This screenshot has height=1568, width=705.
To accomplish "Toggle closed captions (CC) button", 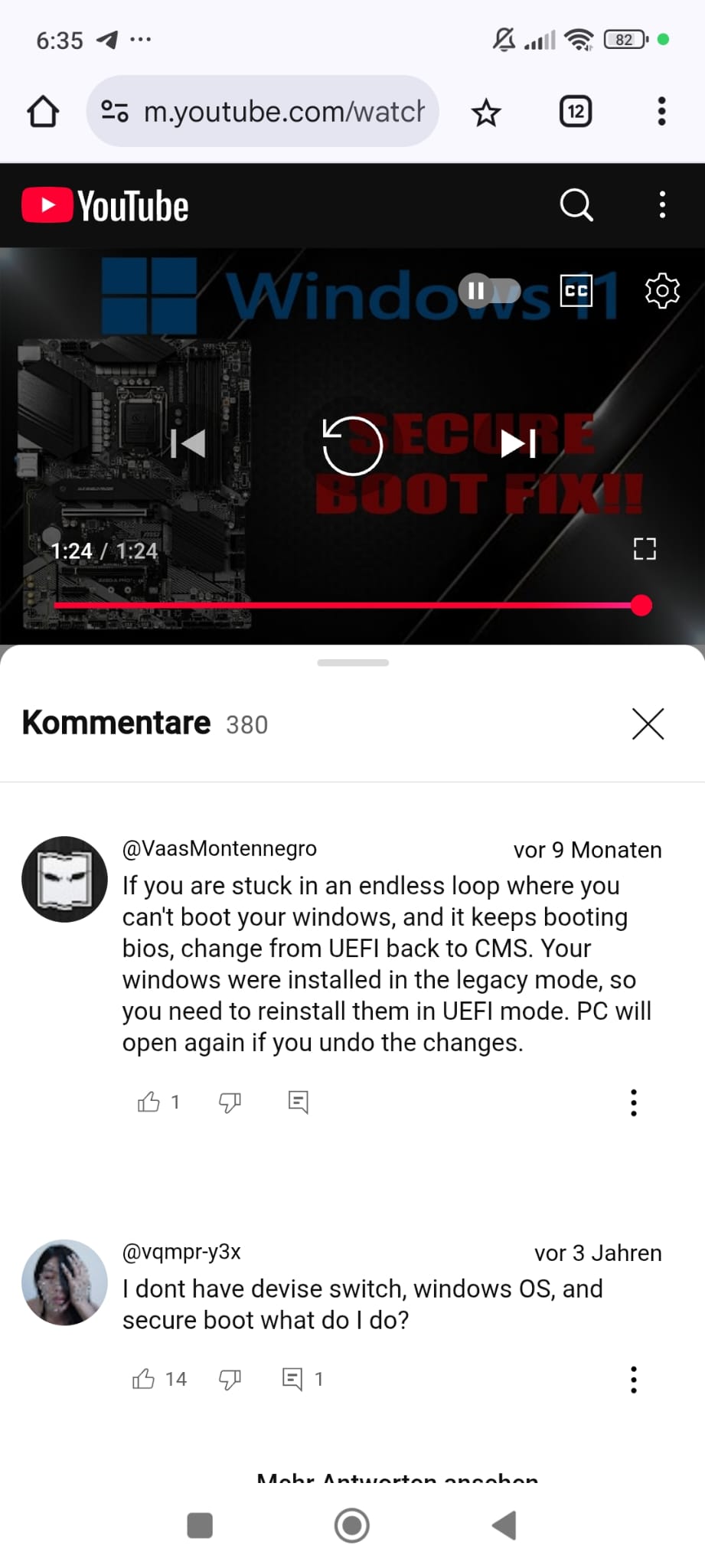I will (x=576, y=291).
